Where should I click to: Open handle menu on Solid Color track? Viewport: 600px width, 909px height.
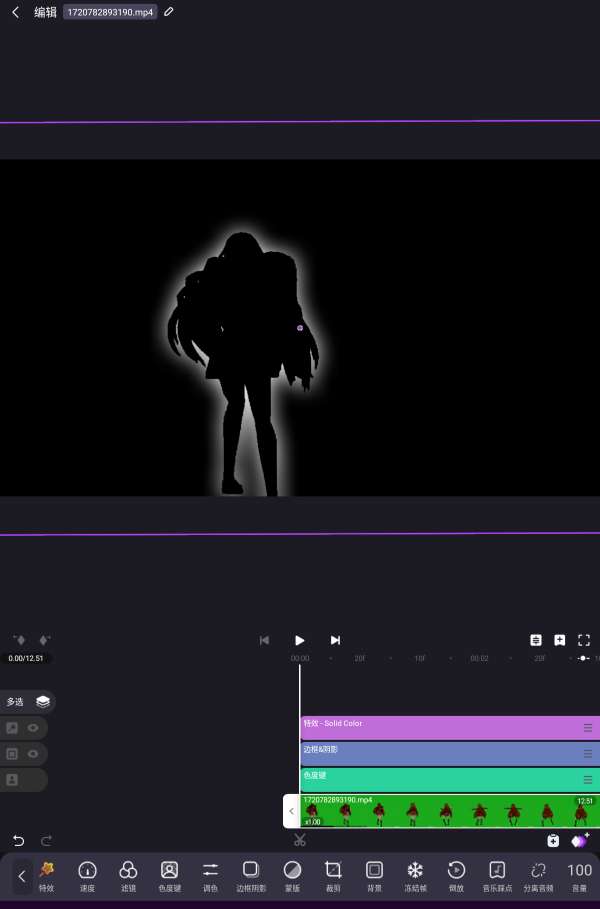(588, 728)
